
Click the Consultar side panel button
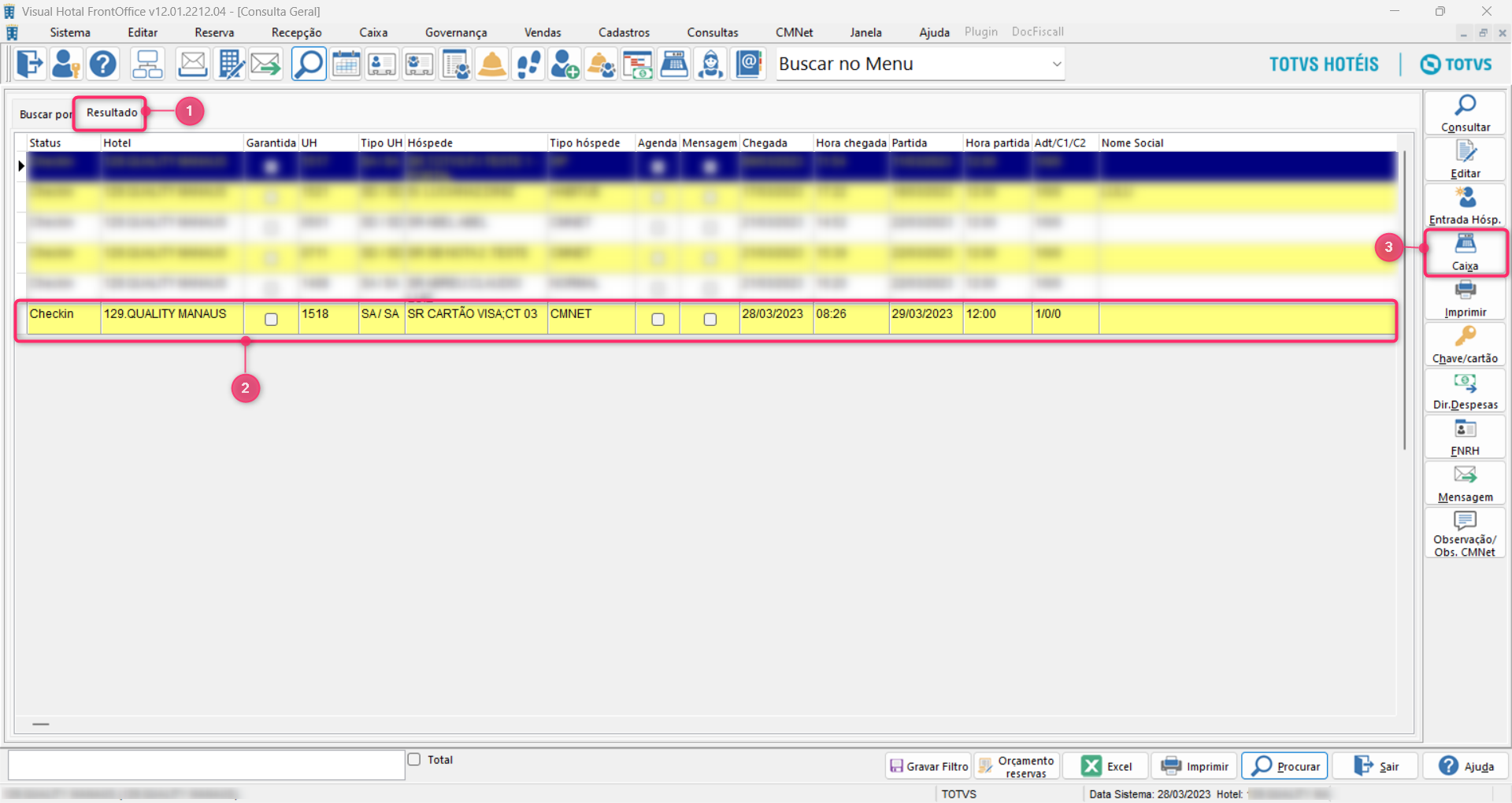tap(1465, 113)
